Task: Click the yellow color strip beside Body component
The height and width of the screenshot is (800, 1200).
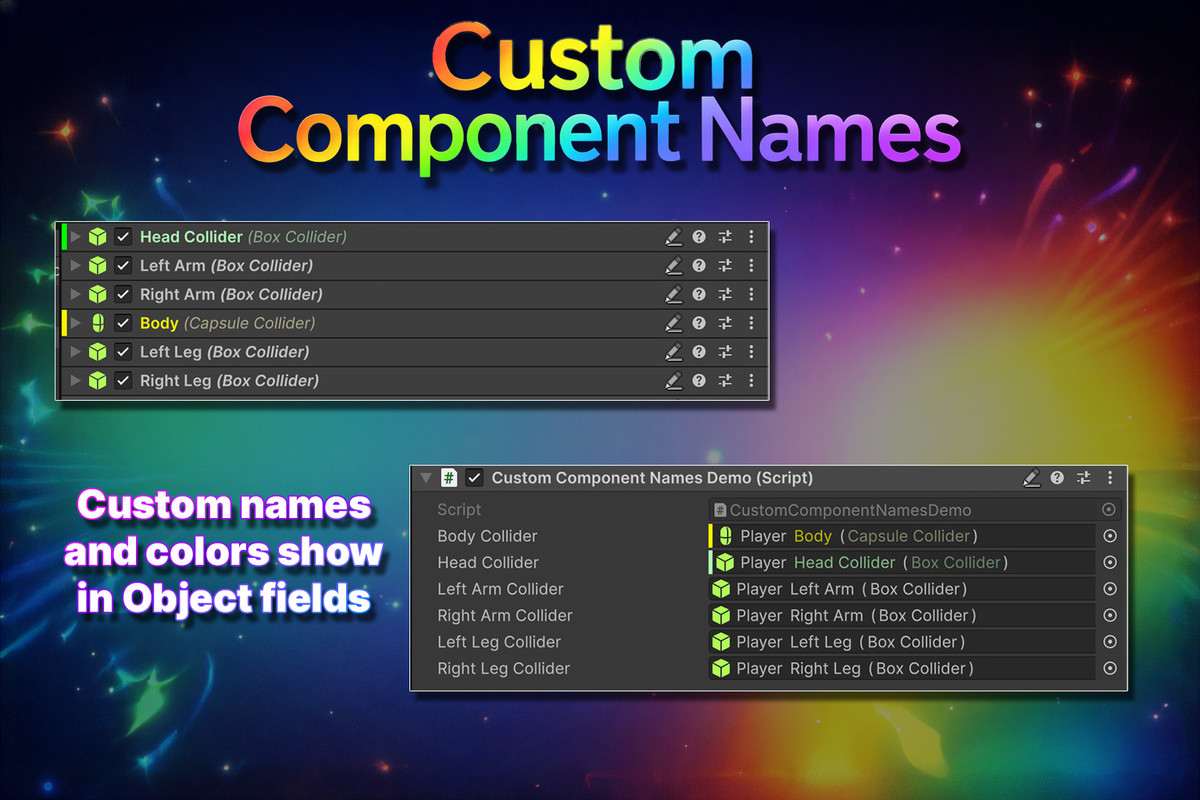Action: coord(63,323)
